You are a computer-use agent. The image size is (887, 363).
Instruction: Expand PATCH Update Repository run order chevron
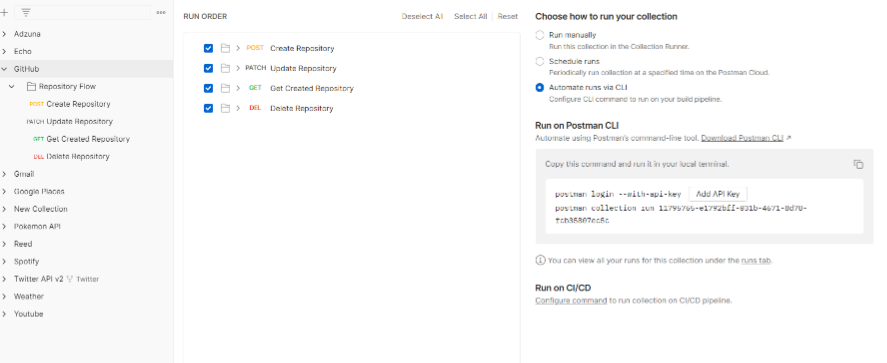click(x=238, y=68)
